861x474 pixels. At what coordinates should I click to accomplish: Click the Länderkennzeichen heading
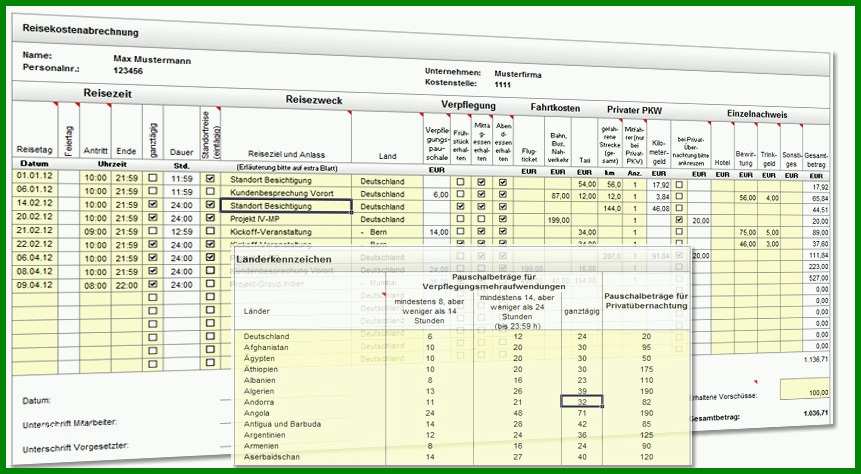tap(284, 259)
